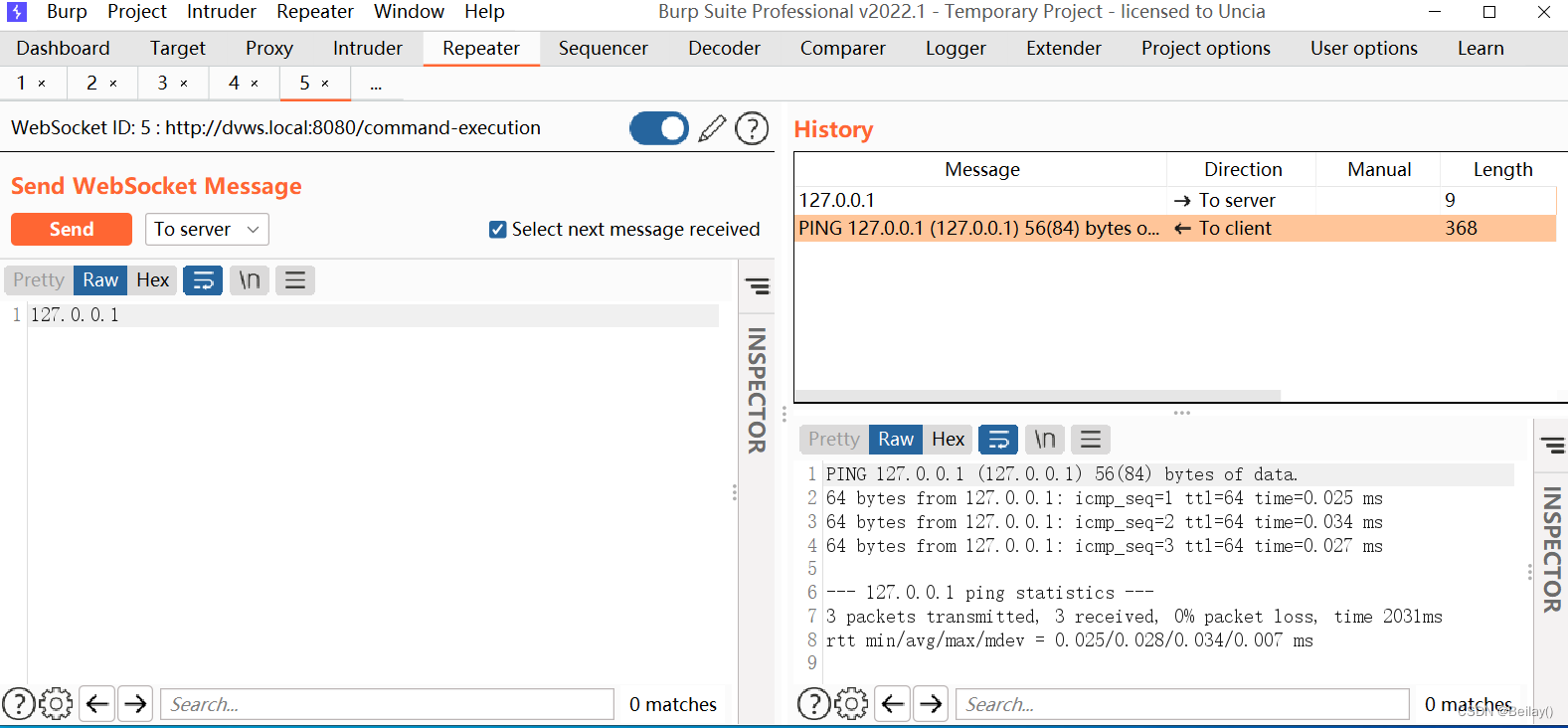
Task: Select Hex view in response viewer
Action: click(948, 440)
